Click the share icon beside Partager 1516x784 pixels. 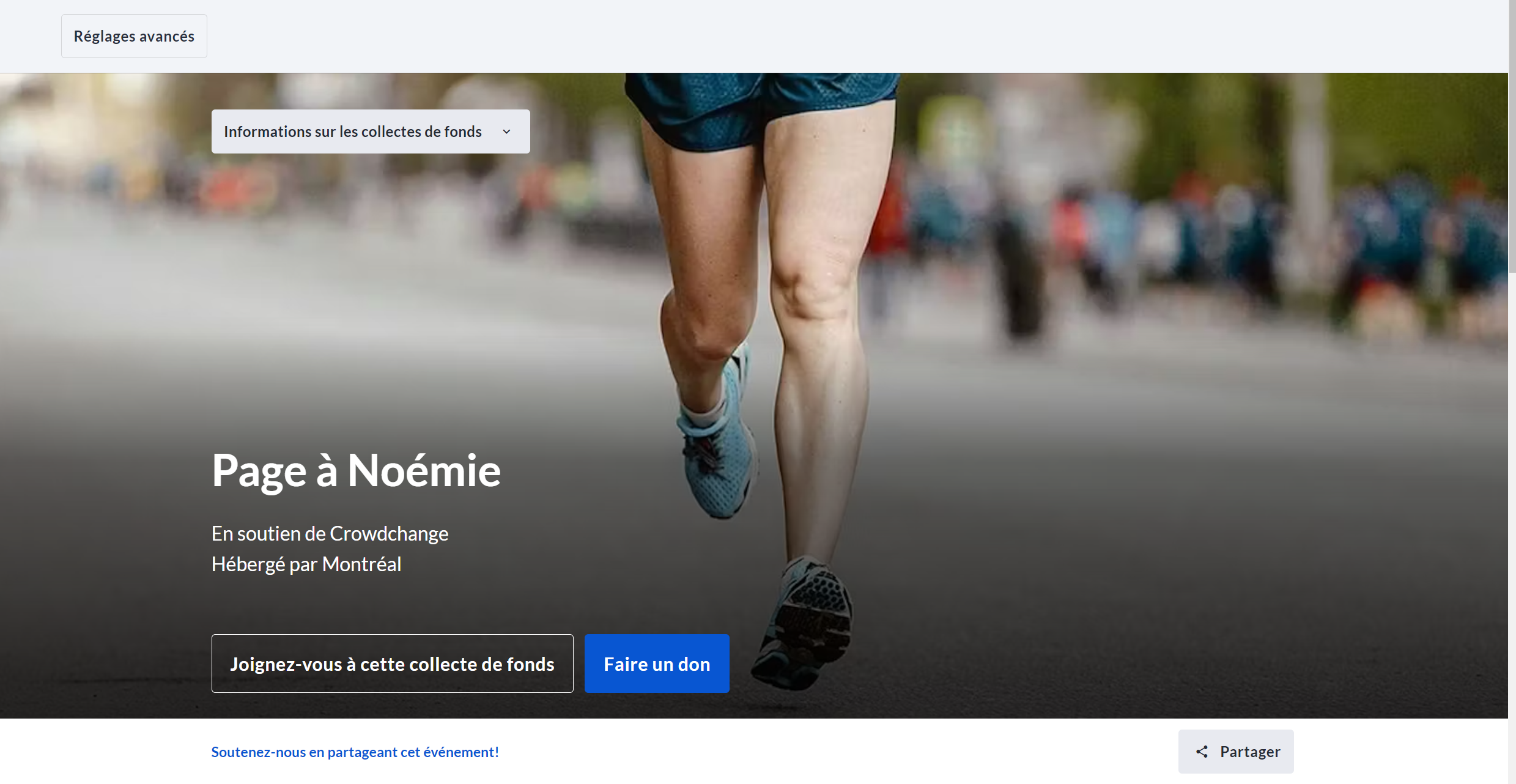click(x=1202, y=752)
